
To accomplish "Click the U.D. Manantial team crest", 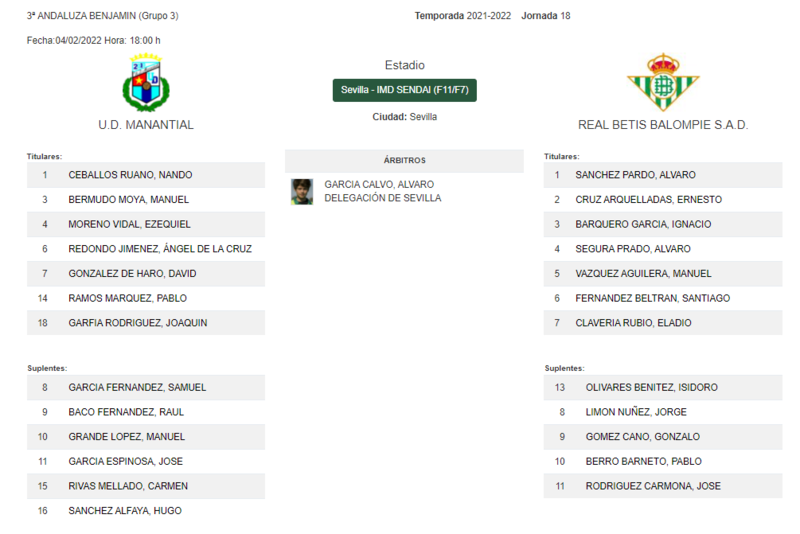I will 146,83.
